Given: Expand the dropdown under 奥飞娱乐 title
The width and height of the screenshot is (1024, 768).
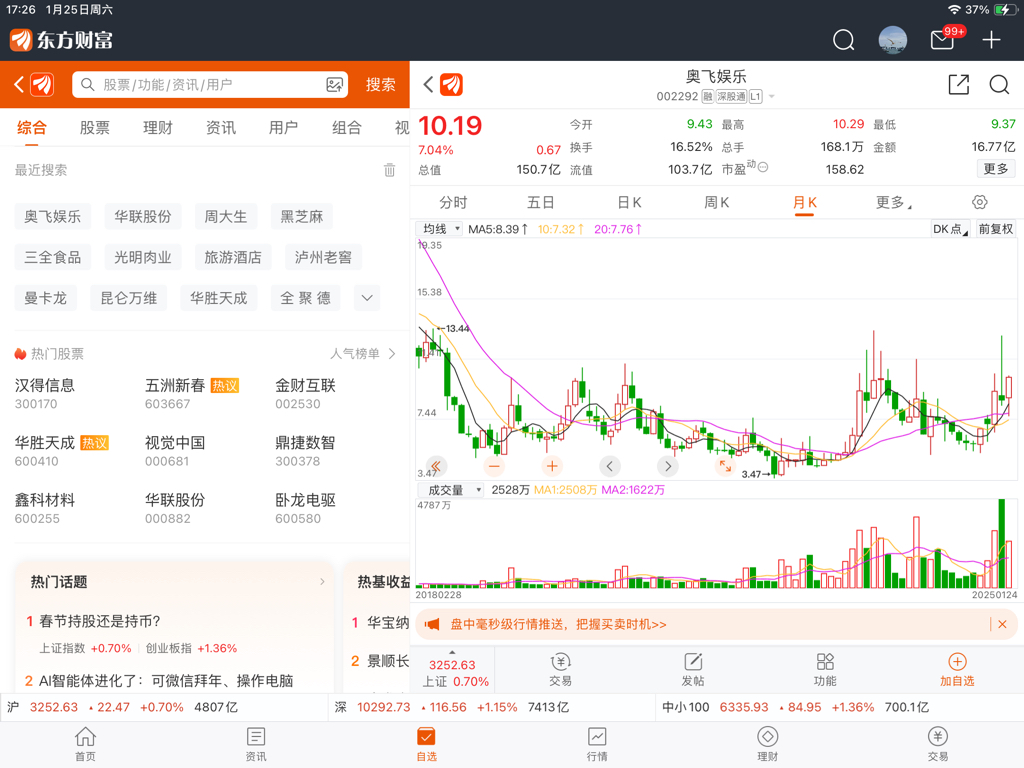Looking at the screenshot, I should (x=771, y=97).
